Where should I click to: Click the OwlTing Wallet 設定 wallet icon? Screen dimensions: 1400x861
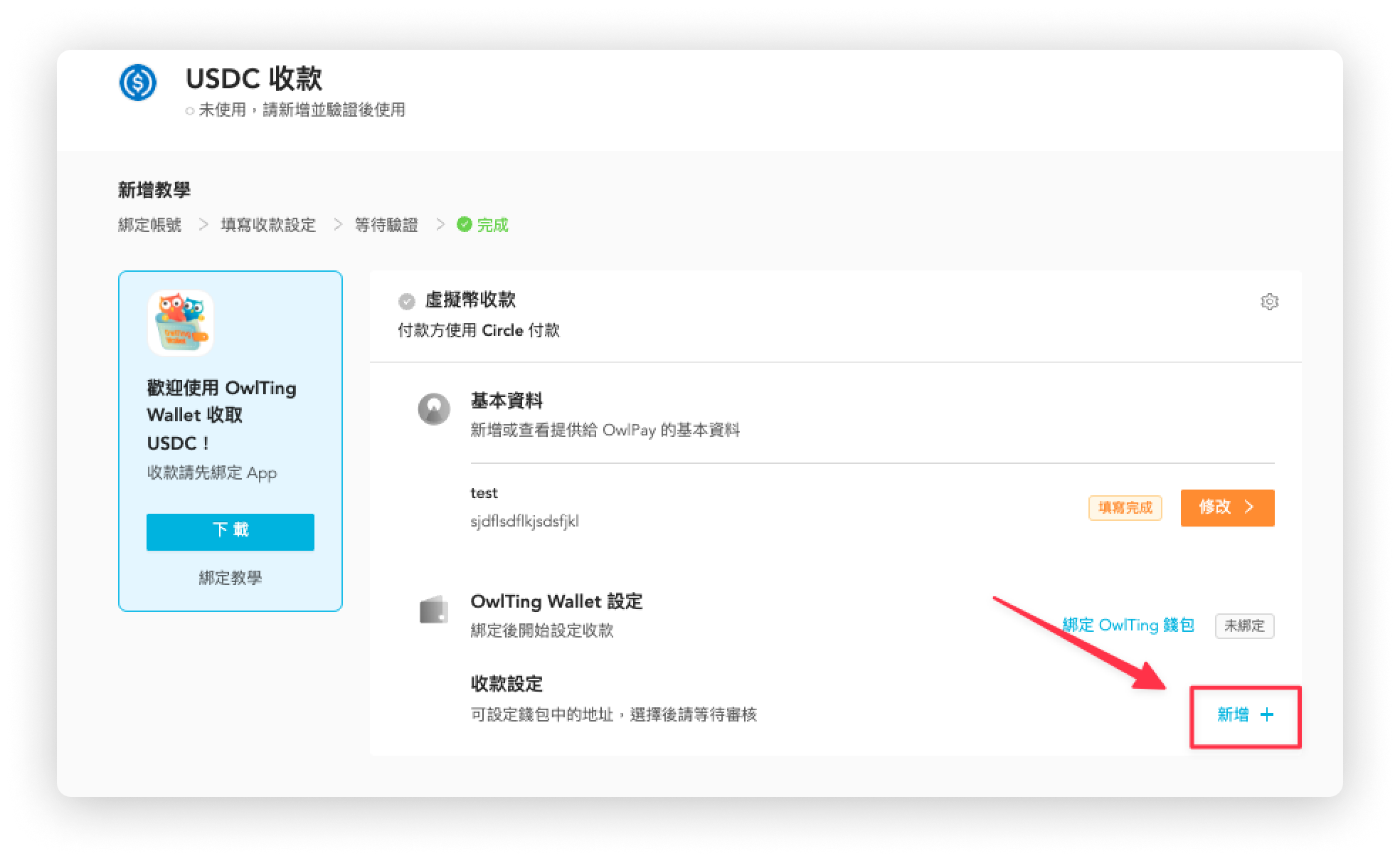[433, 610]
